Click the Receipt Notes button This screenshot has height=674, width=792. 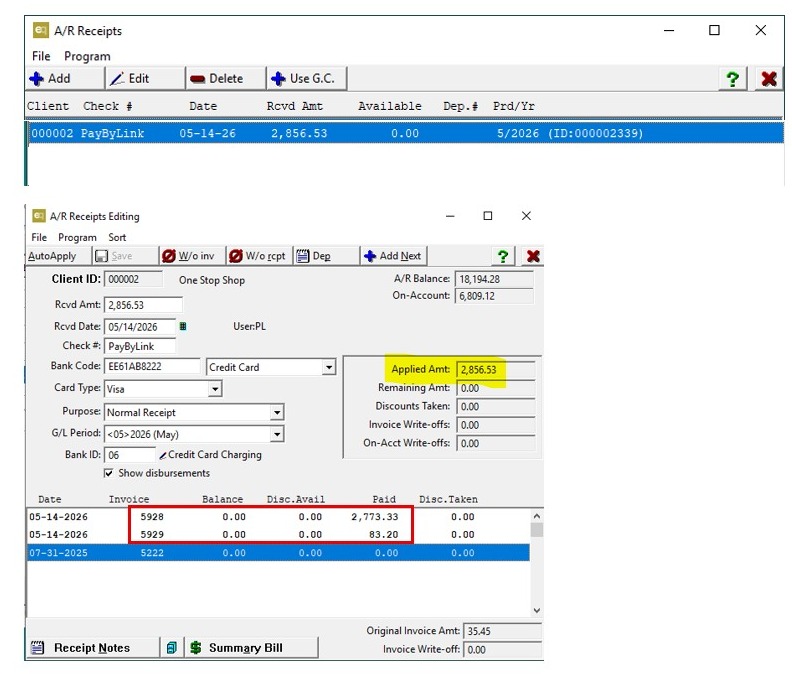click(x=92, y=648)
